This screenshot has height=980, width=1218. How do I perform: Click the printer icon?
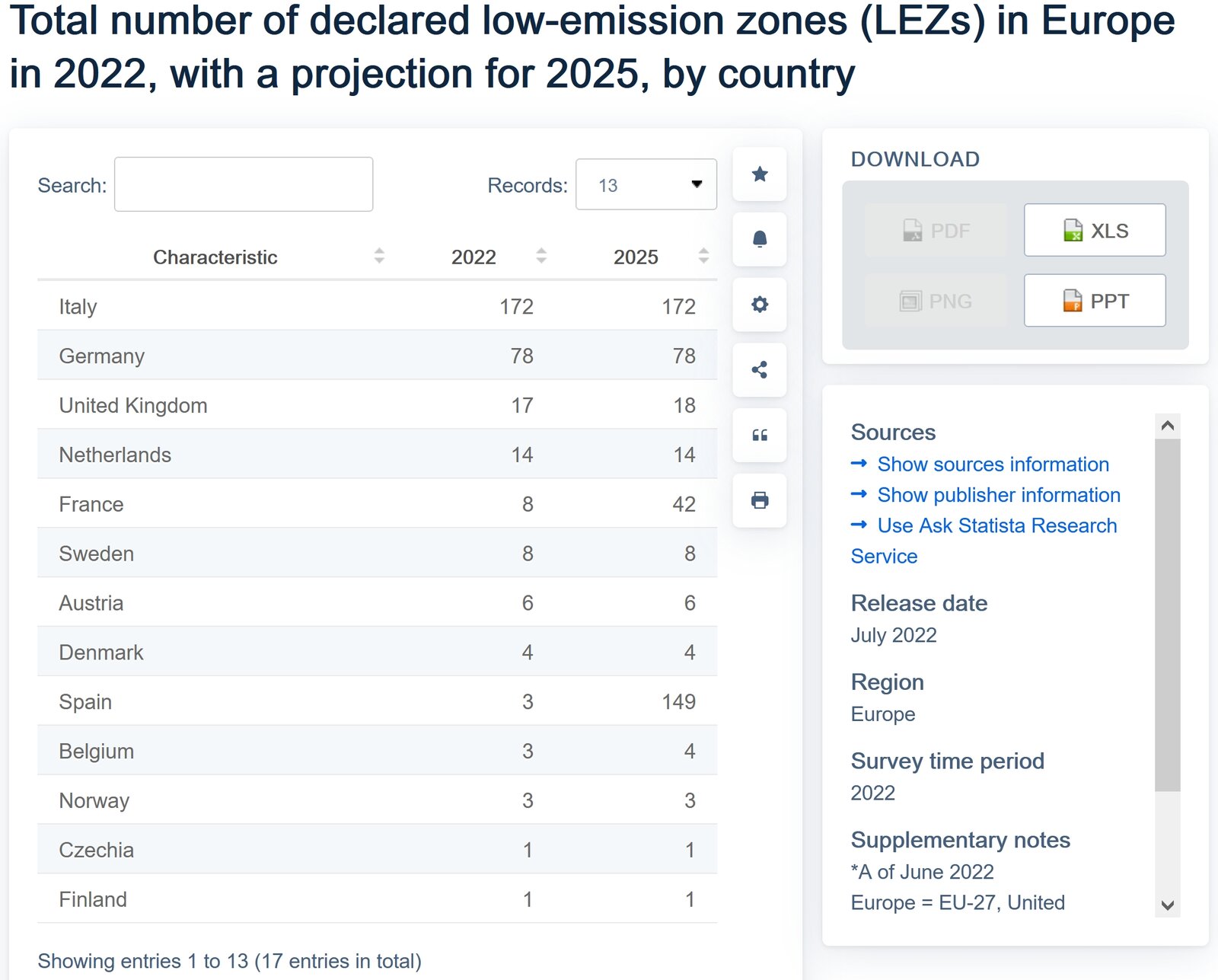759,500
